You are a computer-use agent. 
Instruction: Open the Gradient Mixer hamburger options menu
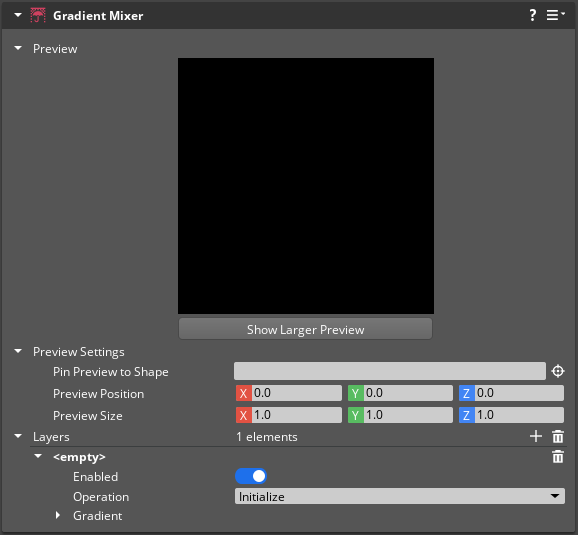pos(555,15)
